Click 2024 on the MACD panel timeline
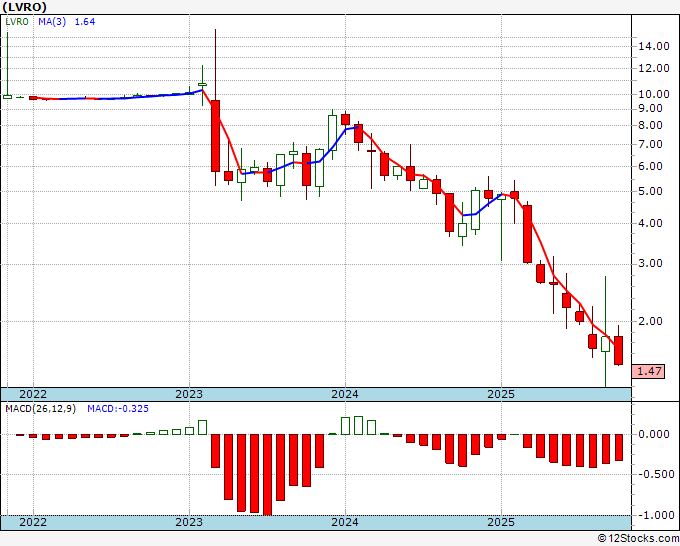This screenshot has height=546, width=680. pos(345,522)
